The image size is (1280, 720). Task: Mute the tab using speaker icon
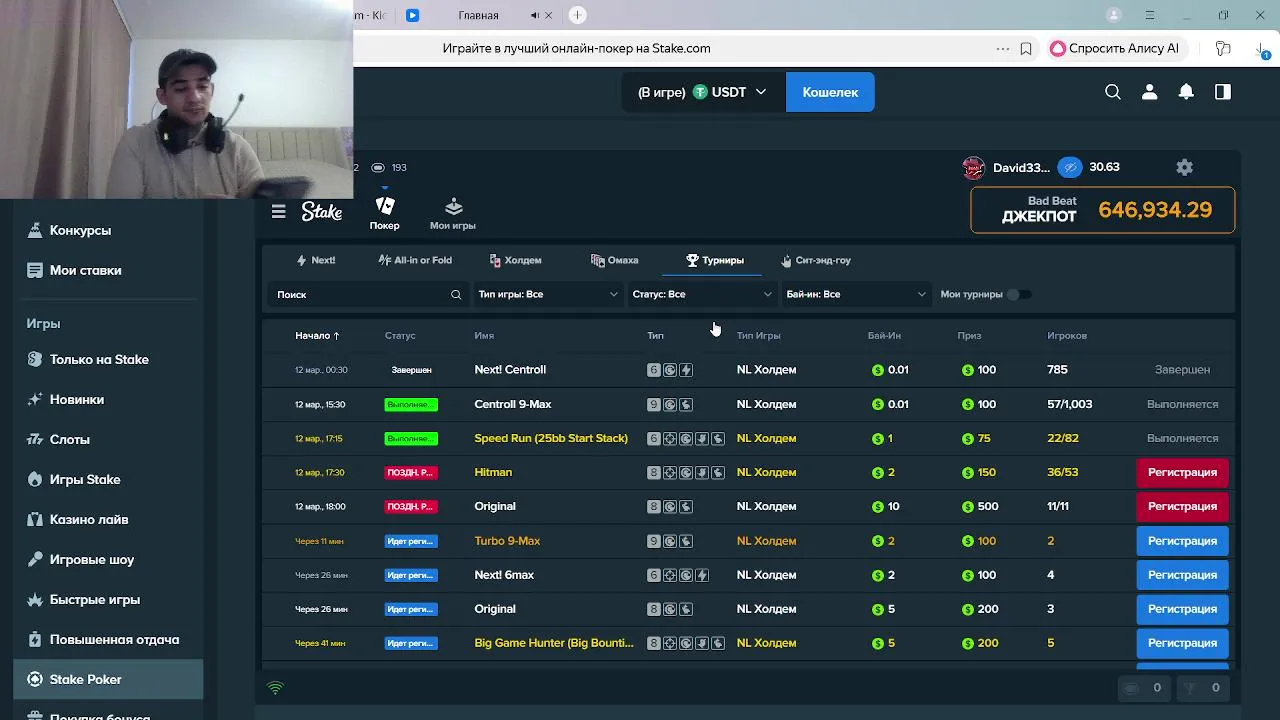535,15
